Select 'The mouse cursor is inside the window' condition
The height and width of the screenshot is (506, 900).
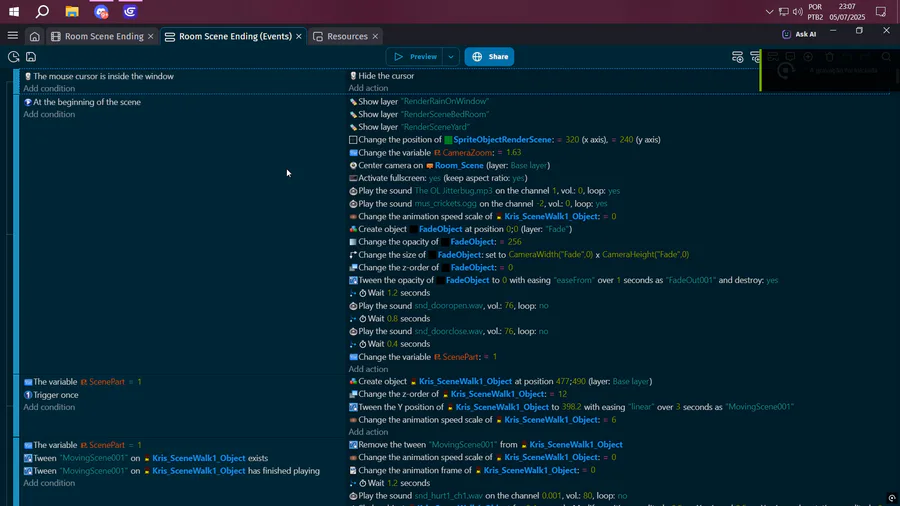[x=99, y=76]
